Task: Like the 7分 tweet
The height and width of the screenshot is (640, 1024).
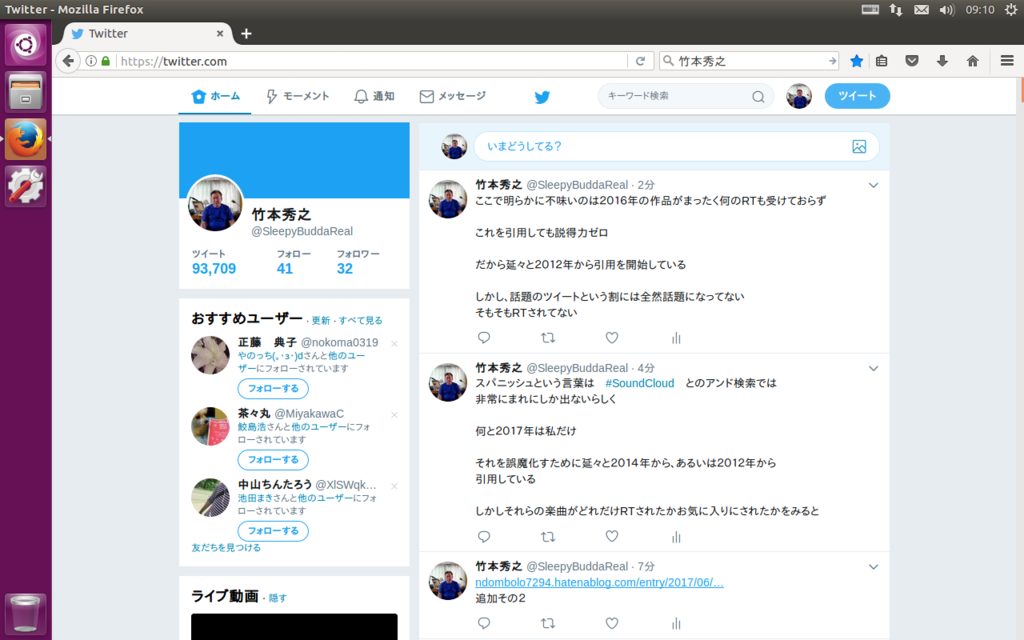Action: (x=611, y=623)
